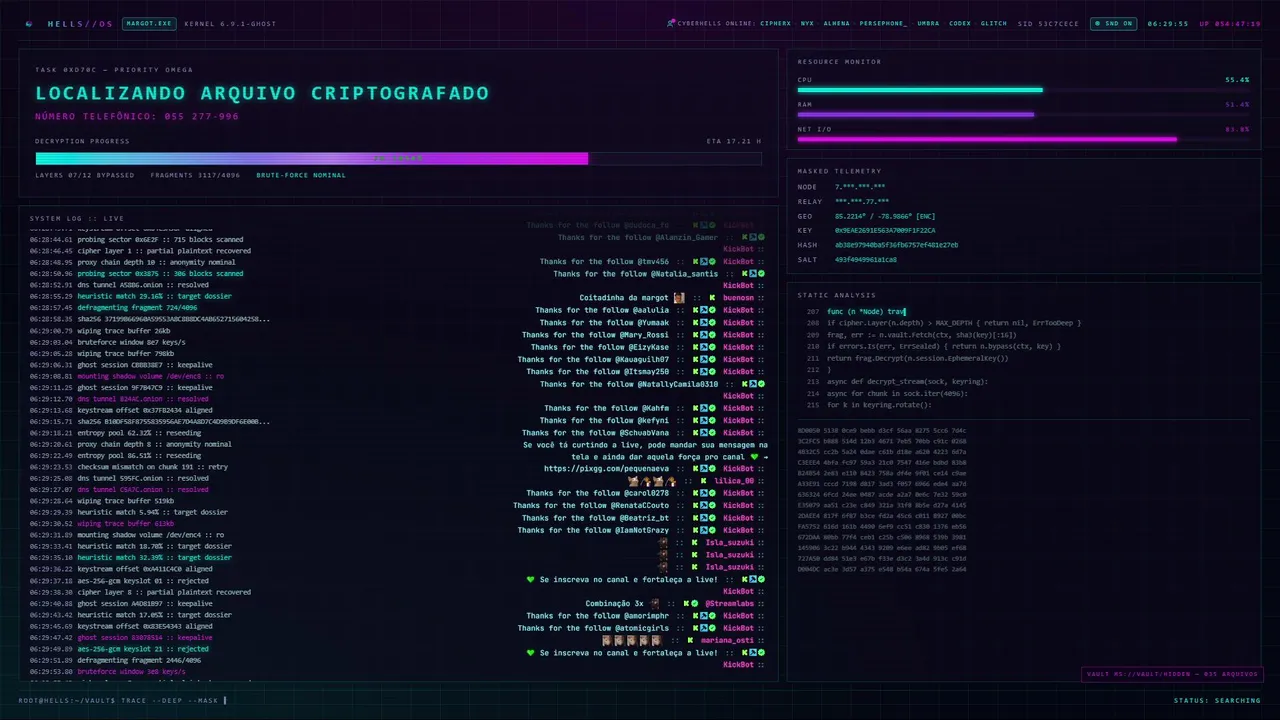Click the verified badge on the @NatallyCamila0310 row

[x=760, y=384]
